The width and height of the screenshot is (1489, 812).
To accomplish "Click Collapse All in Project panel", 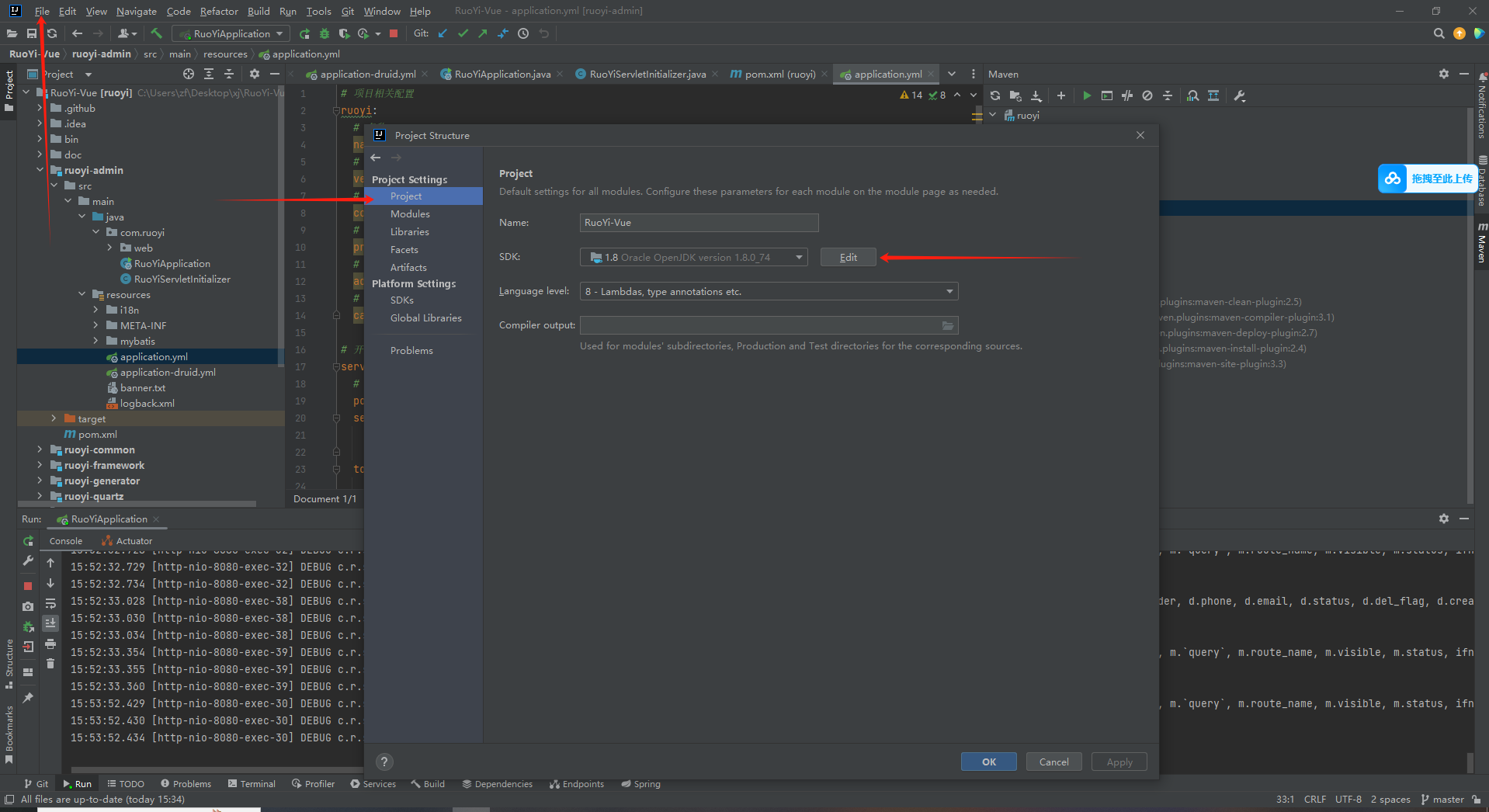I will point(229,74).
